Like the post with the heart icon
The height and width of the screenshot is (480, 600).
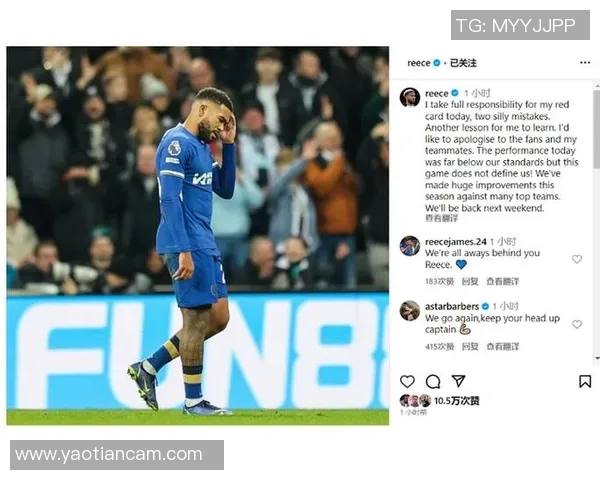pyautogui.click(x=407, y=381)
